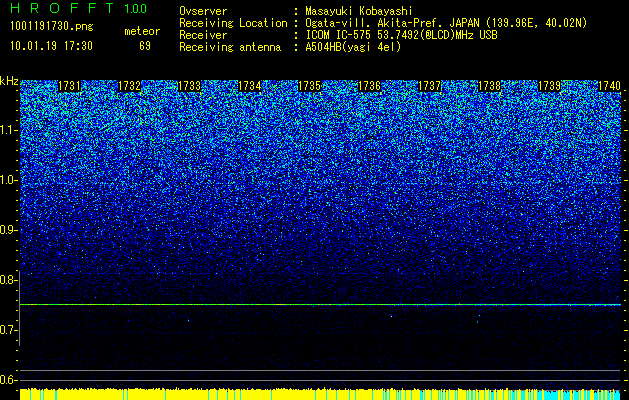Click the 0.7 kHz axis label
This screenshot has width=629, height=400.
(9, 330)
